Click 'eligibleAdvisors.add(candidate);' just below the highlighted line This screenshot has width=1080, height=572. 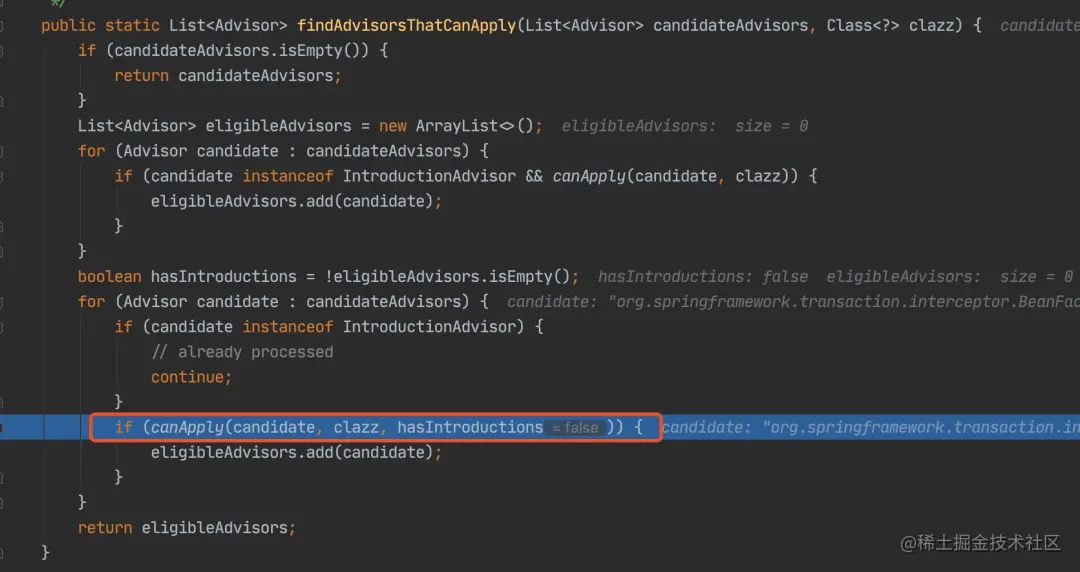296,453
